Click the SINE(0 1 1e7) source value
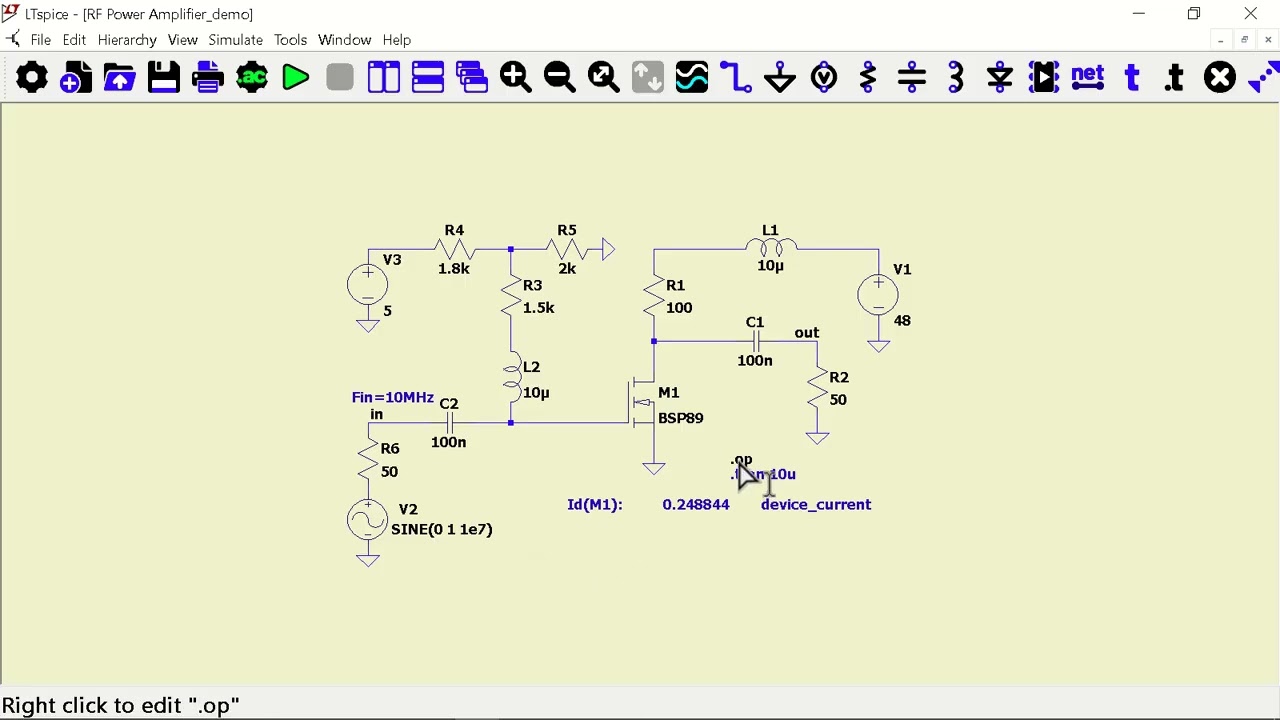 (441, 529)
